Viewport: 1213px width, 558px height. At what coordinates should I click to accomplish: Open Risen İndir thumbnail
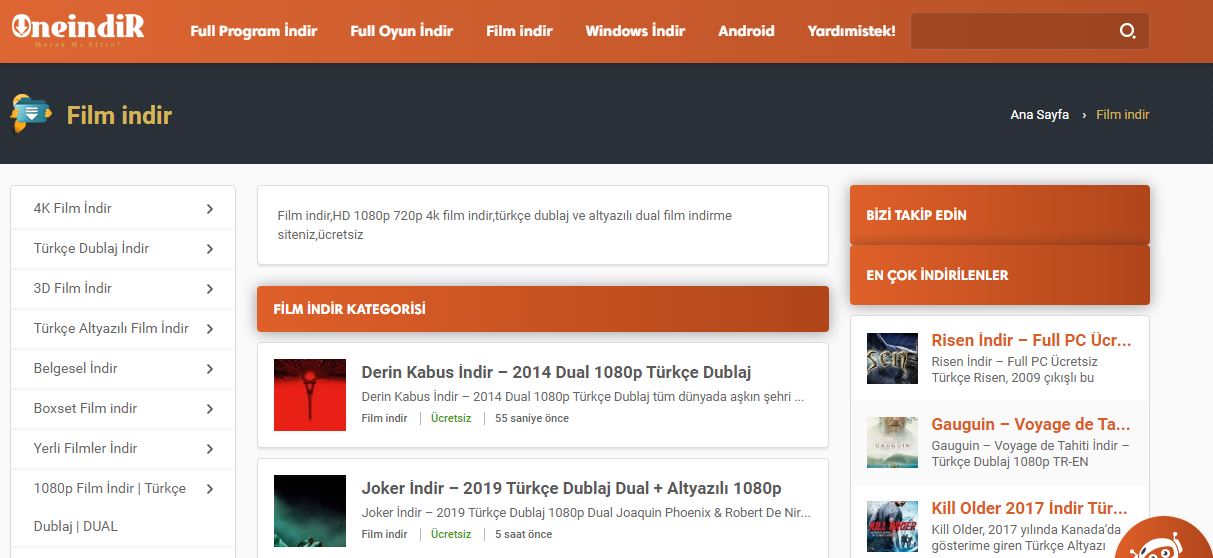tap(892, 358)
